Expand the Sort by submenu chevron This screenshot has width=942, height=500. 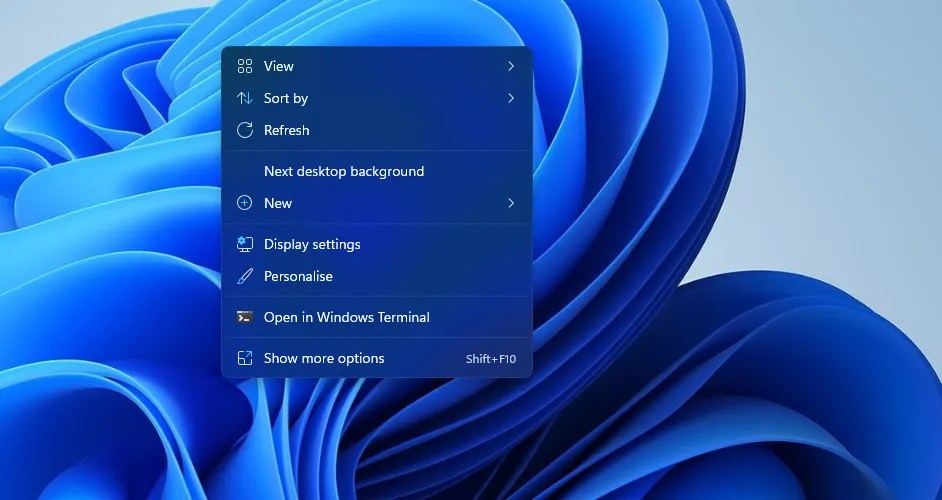[x=511, y=98]
